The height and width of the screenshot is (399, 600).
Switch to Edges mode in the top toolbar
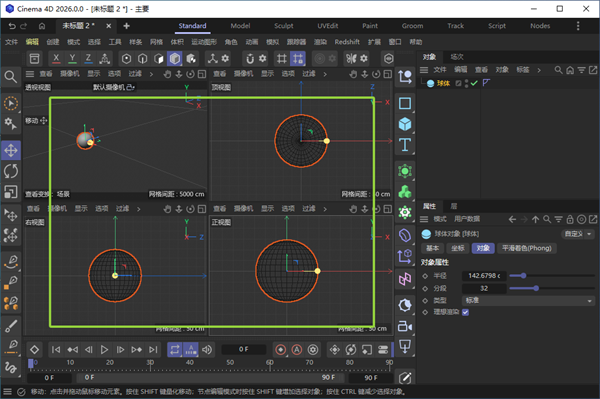coord(142,59)
